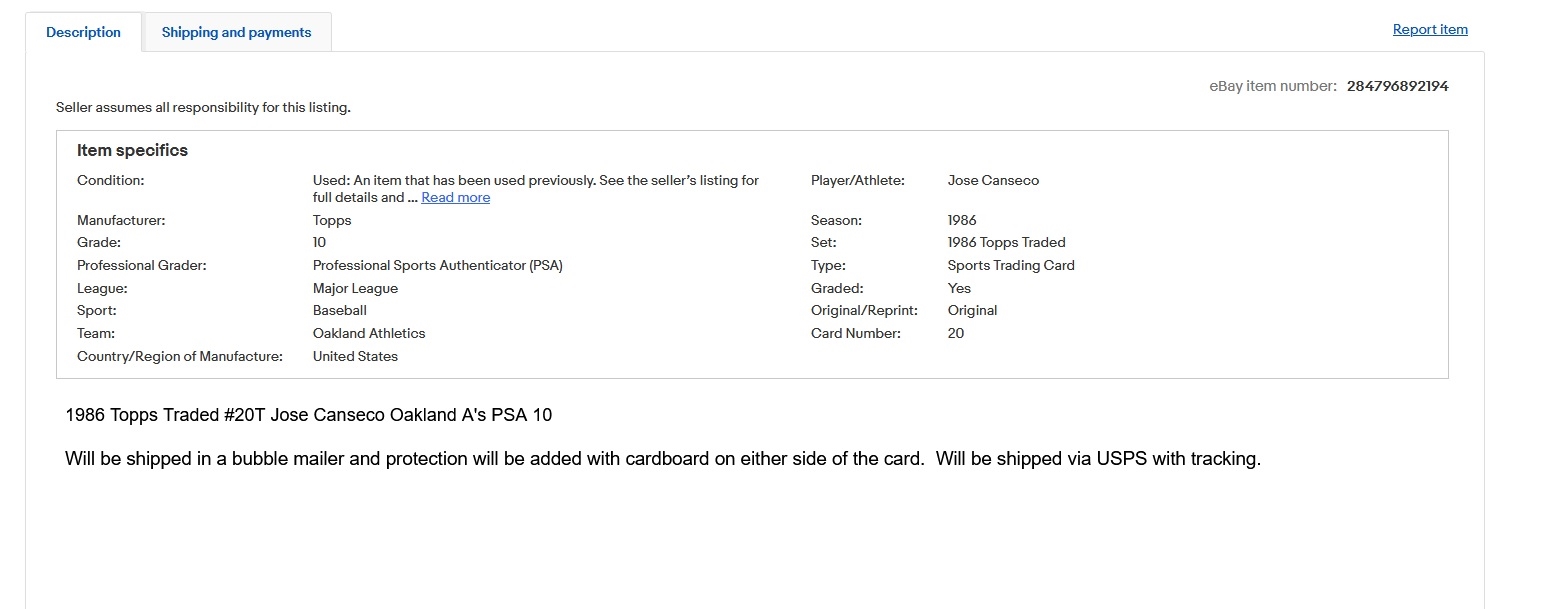Open the Shipping and payments tab

tap(236, 32)
